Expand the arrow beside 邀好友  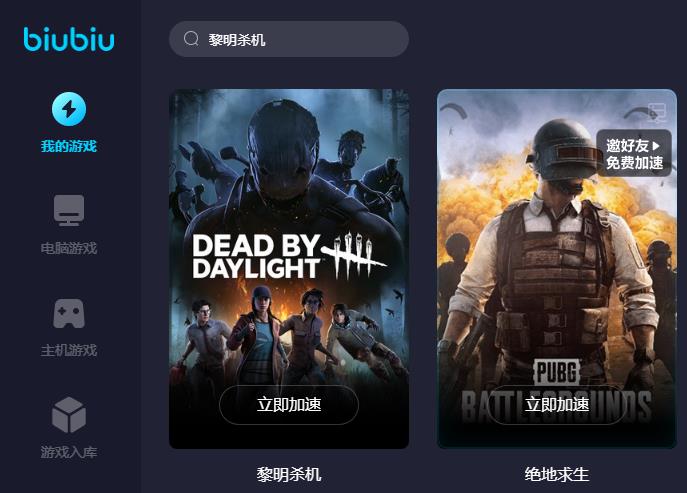(655, 145)
